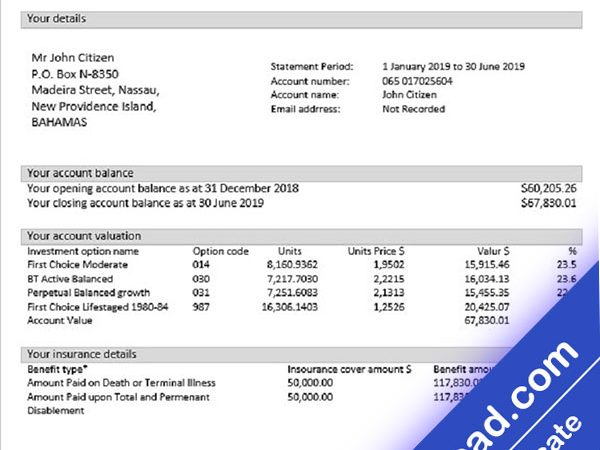Click the 'BT Active Balanced' row name
The width and height of the screenshot is (600, 450).
pyautogui.click(x=70, y=279)
